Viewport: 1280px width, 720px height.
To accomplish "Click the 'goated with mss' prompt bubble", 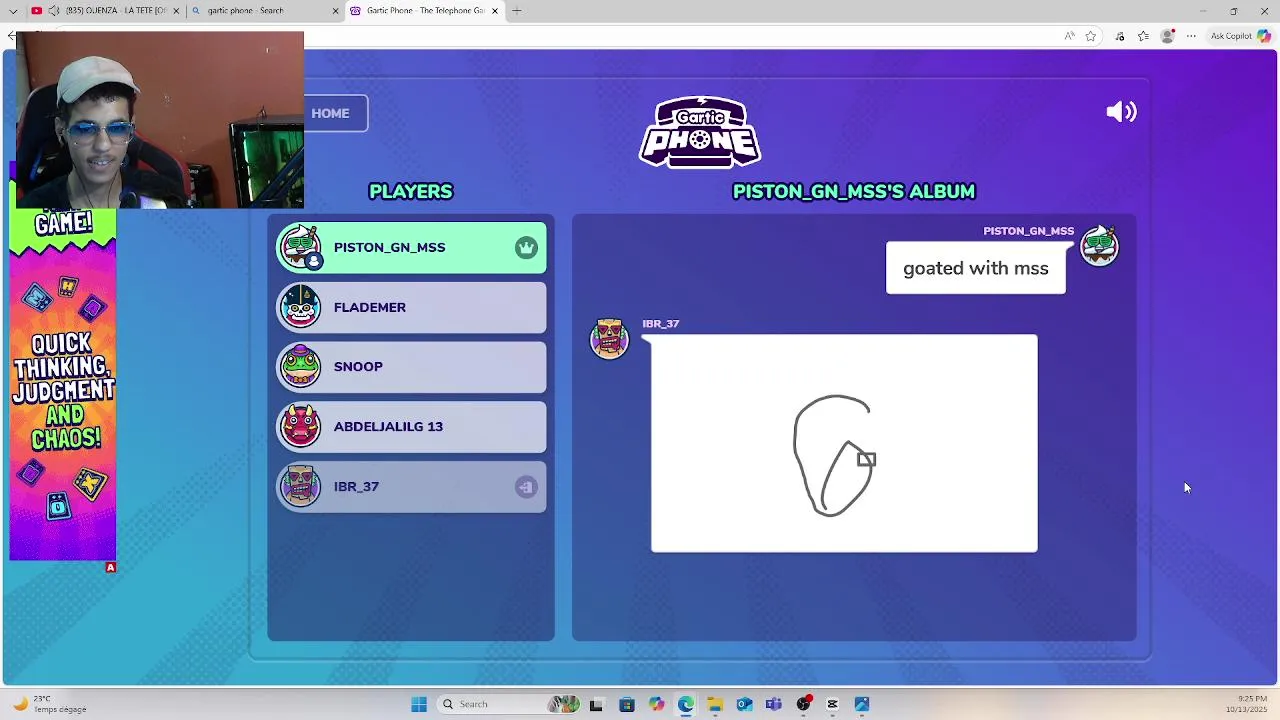I will pyautogui.click(x=976, y=268).
